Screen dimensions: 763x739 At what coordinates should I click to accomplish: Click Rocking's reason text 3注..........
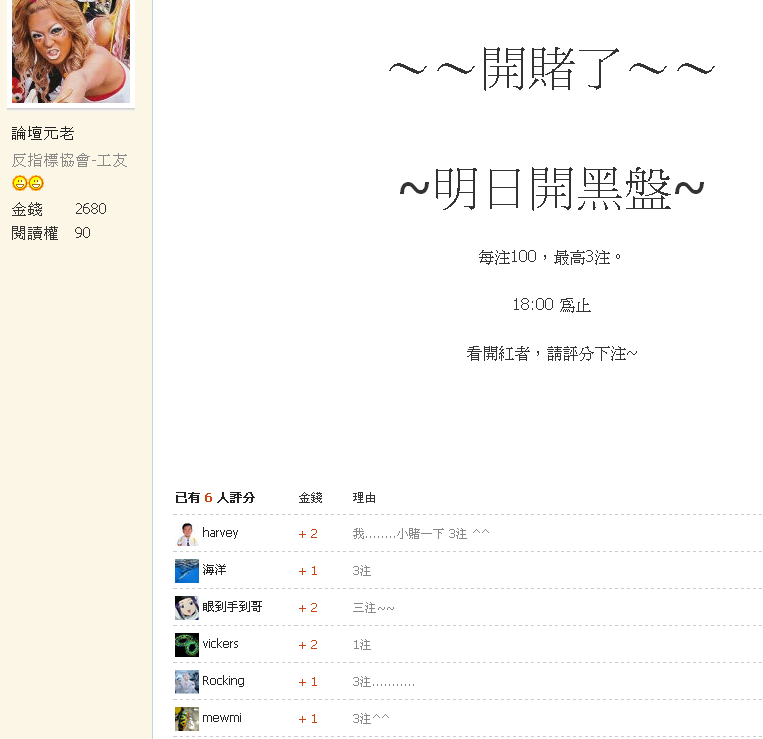coord(383,682)
